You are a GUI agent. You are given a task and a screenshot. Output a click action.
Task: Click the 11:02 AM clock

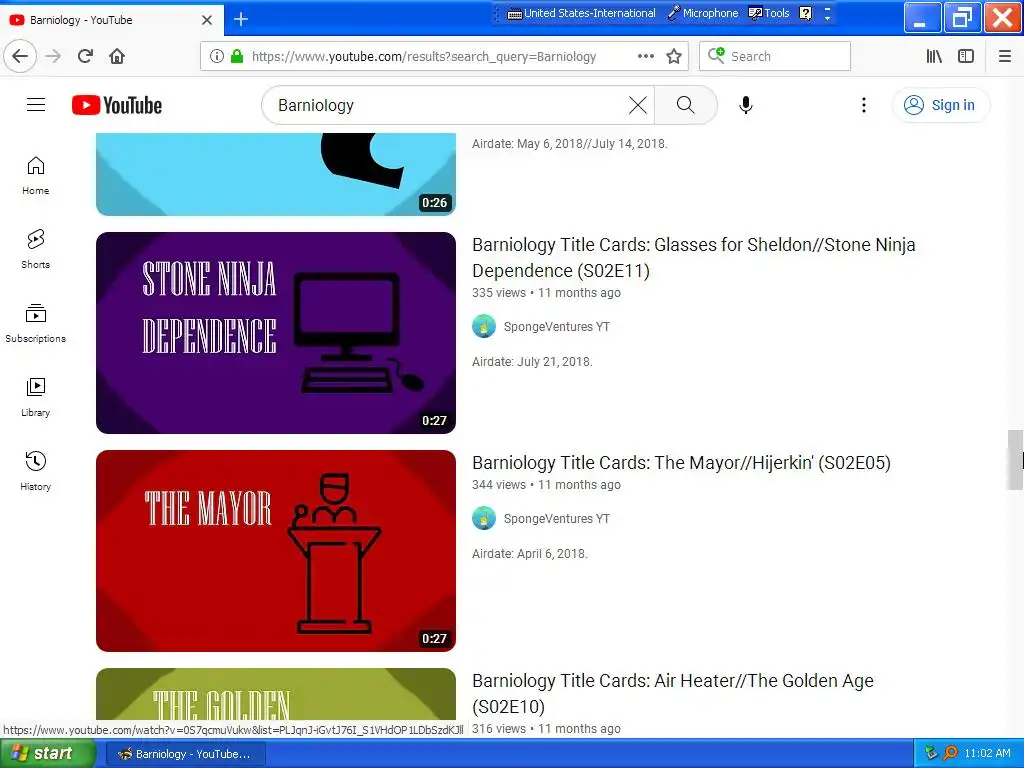987,754
